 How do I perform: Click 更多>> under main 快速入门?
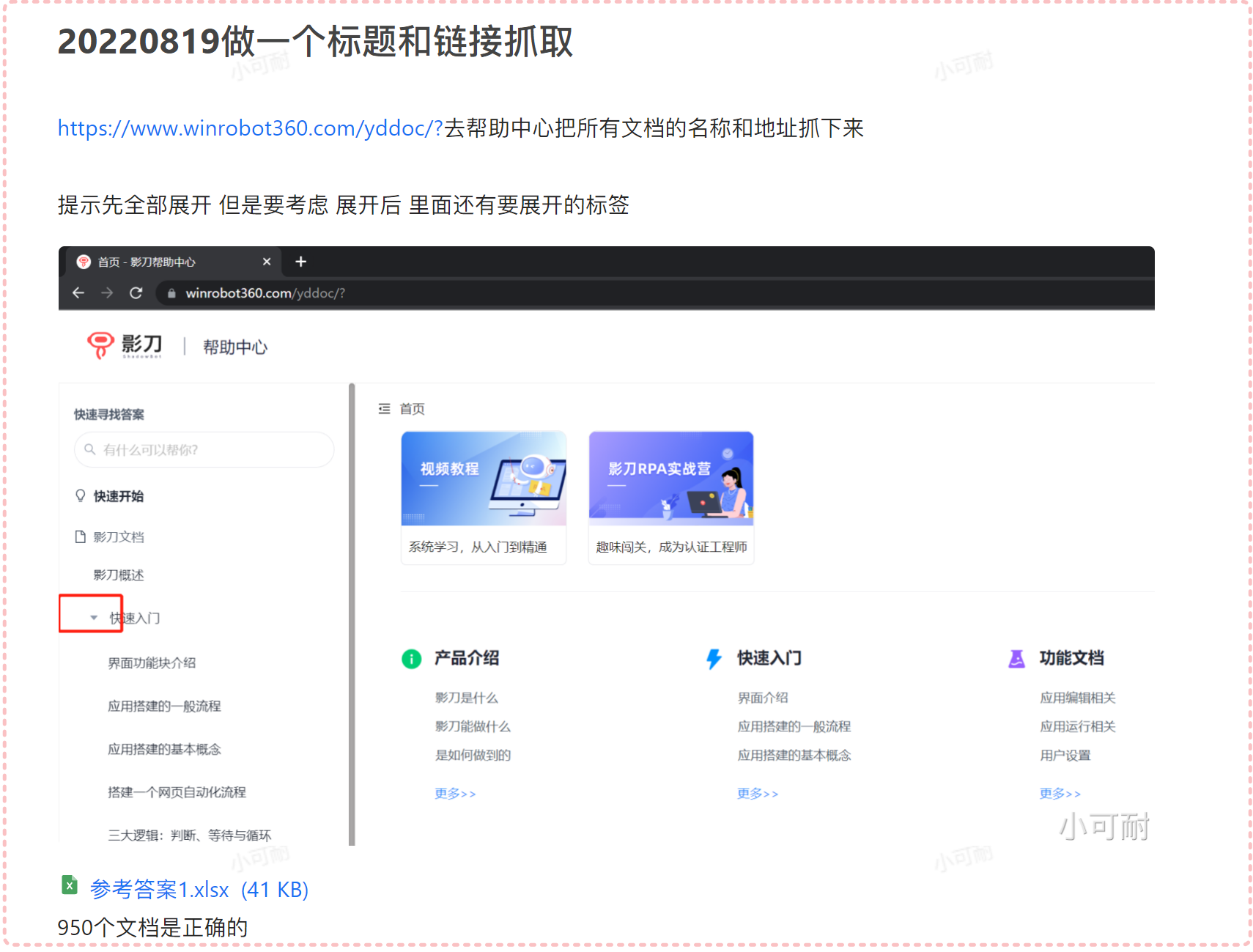758,794
